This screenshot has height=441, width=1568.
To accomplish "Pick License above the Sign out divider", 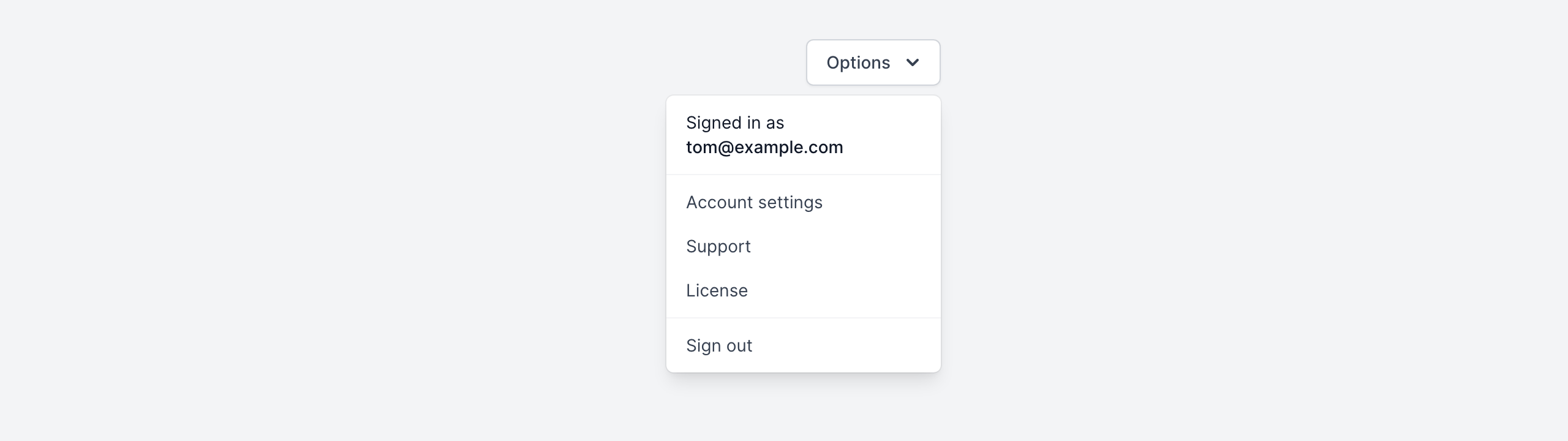I will click(717, 290).
